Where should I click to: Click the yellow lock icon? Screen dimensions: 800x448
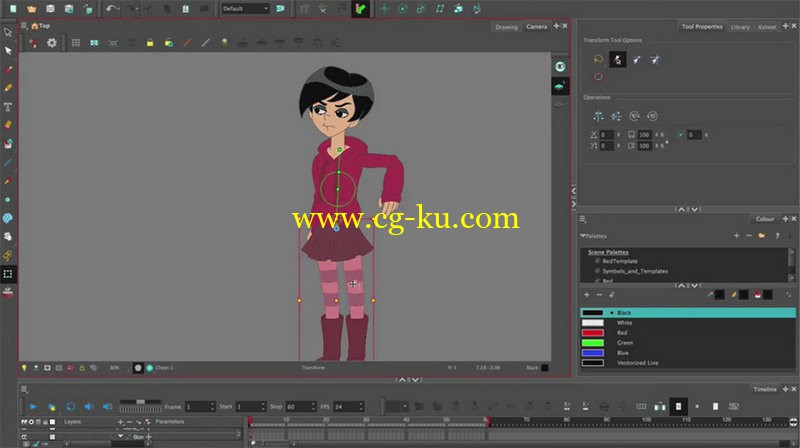150,43
